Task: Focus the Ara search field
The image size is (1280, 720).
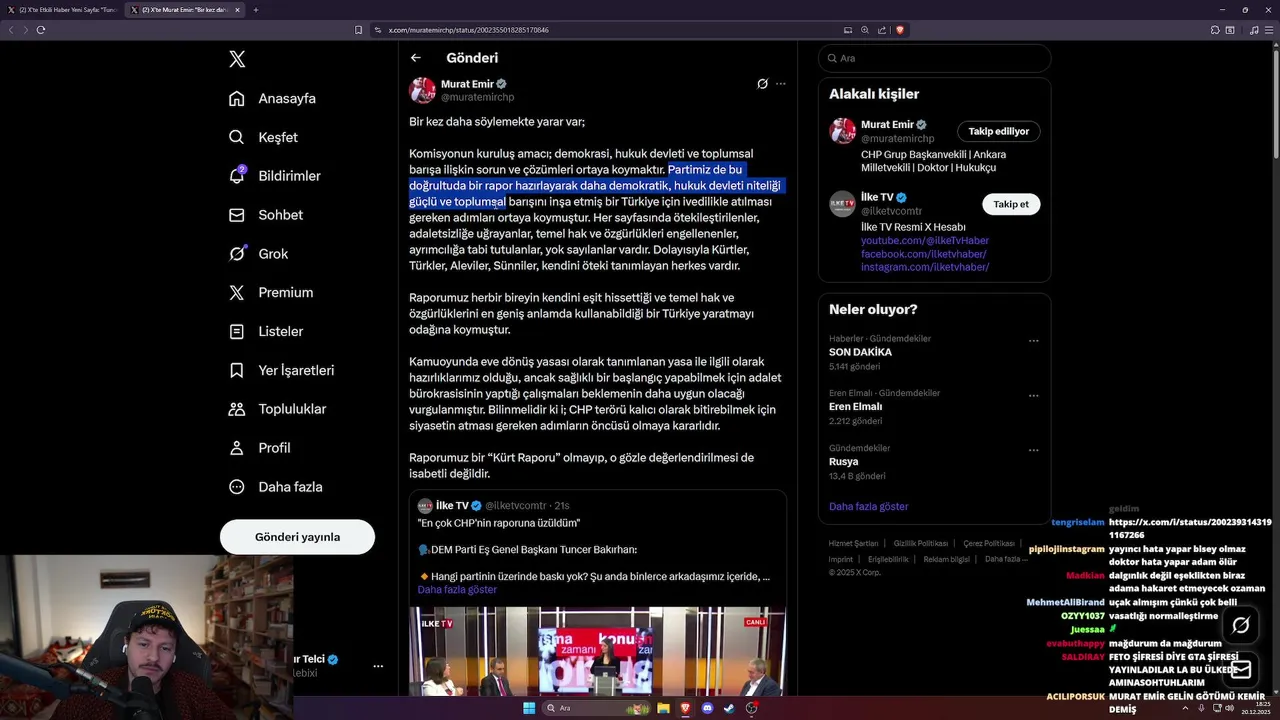Action: (934, 58)
